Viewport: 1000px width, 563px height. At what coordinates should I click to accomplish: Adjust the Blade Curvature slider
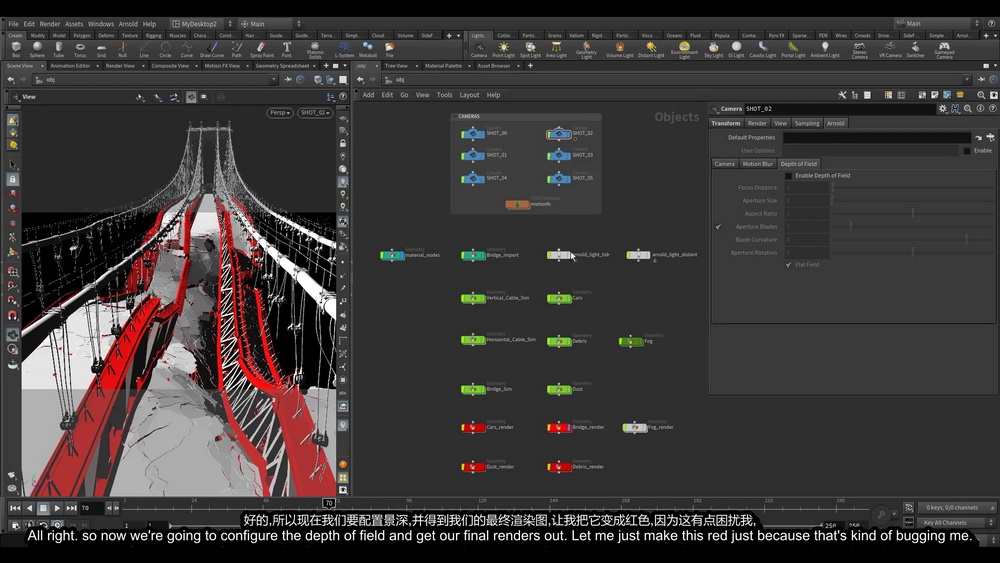coord(912,240)
